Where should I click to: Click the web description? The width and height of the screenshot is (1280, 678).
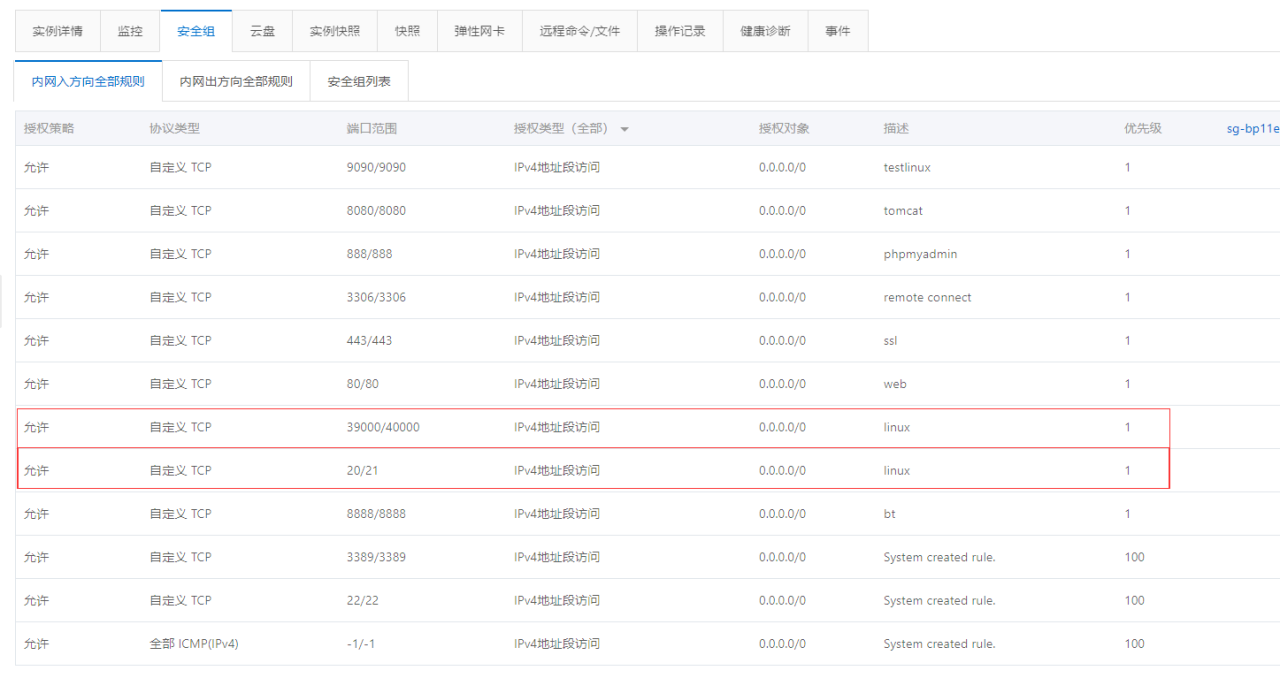click(895, 384)
